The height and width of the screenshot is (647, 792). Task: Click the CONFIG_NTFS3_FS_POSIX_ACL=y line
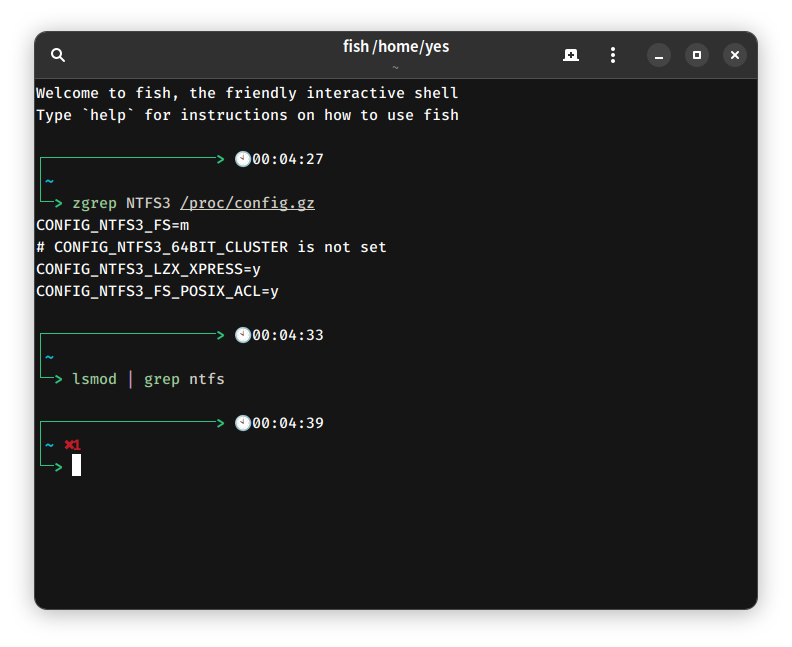click(157, 291)
